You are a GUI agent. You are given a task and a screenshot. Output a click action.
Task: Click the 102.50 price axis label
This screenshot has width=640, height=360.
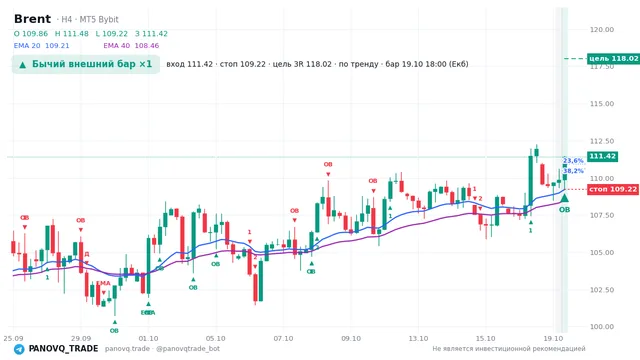602,290
